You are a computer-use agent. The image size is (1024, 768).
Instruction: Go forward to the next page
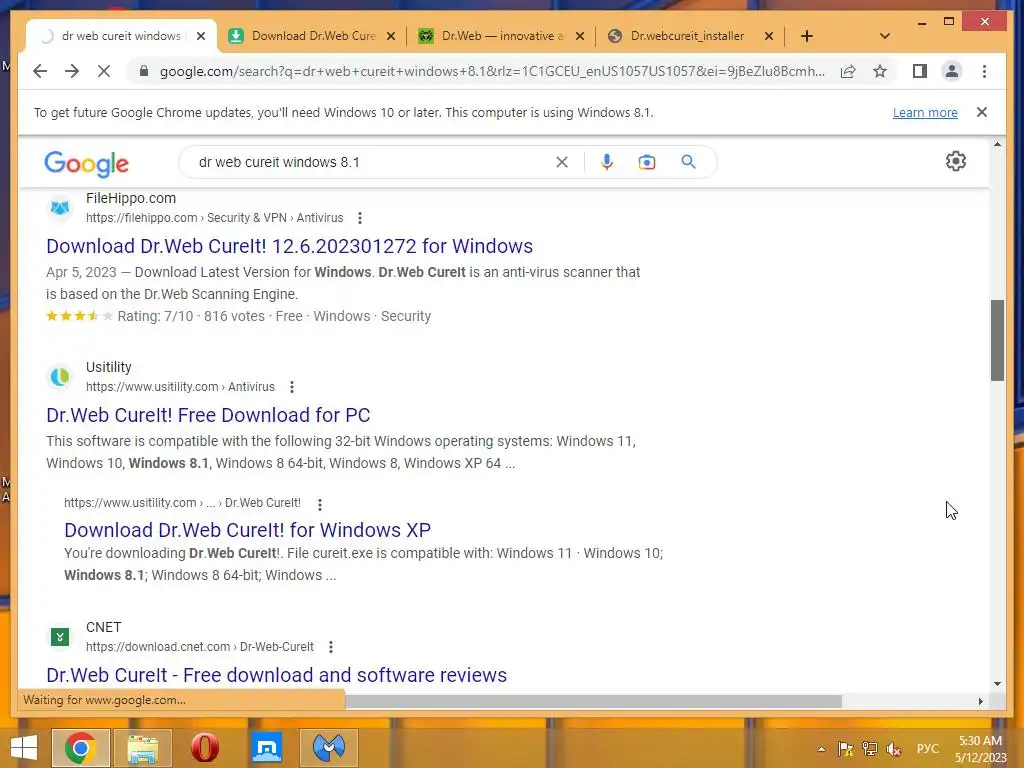(72, 71)
